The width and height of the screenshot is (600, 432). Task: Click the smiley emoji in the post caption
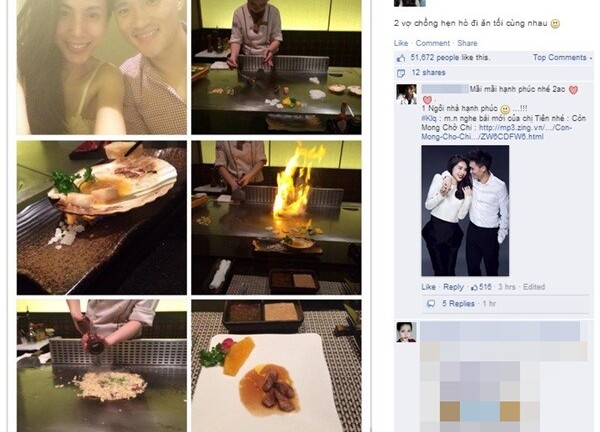pos(555,24)
